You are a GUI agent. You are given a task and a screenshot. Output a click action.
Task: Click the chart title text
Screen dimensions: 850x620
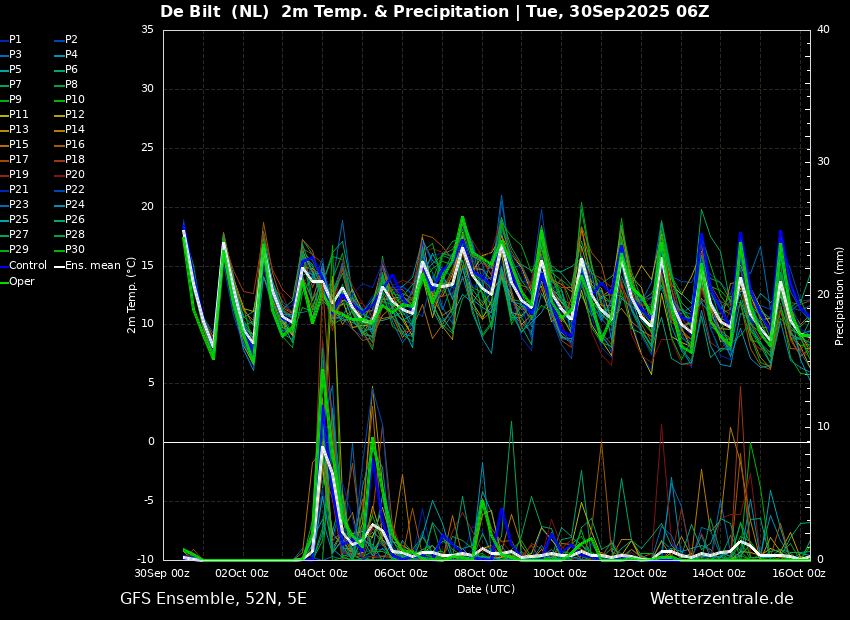click(x=435, y=11)
